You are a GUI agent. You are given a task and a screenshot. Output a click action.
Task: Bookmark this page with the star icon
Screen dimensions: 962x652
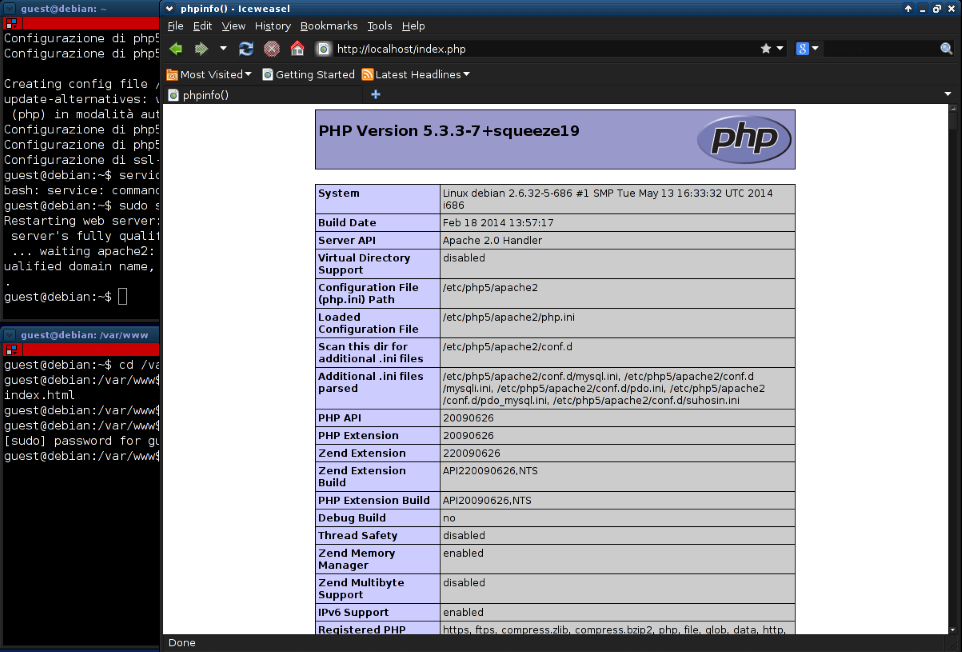[x=766, y=48]
